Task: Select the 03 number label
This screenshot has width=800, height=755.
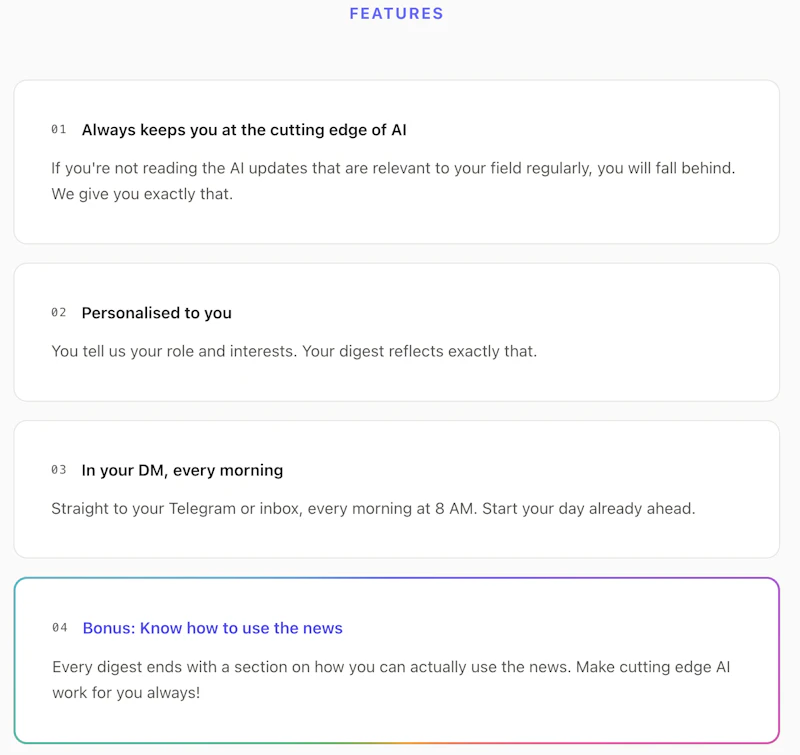Action: pos(59,469)
